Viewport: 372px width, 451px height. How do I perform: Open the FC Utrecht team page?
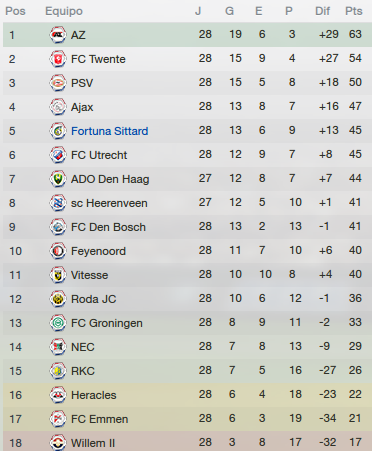point(99,155)
